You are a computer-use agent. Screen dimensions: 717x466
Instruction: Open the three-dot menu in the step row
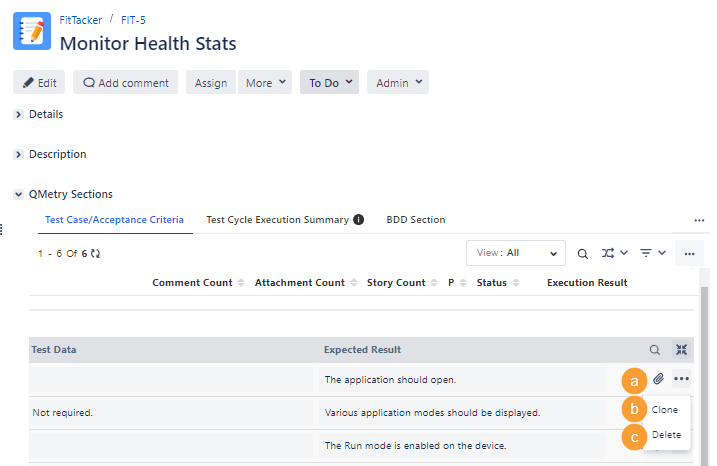[682, 379]
